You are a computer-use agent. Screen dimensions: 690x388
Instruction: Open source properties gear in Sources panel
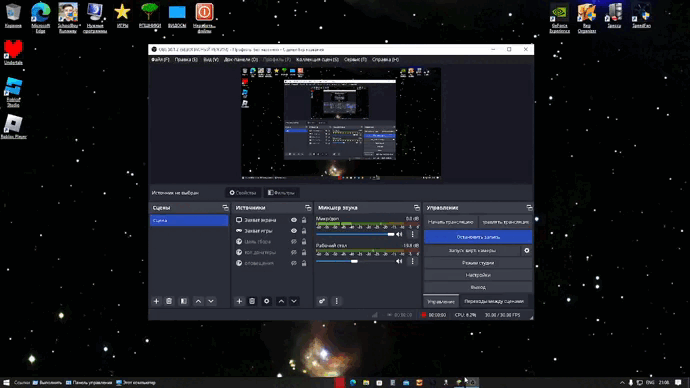pos(267,301)
